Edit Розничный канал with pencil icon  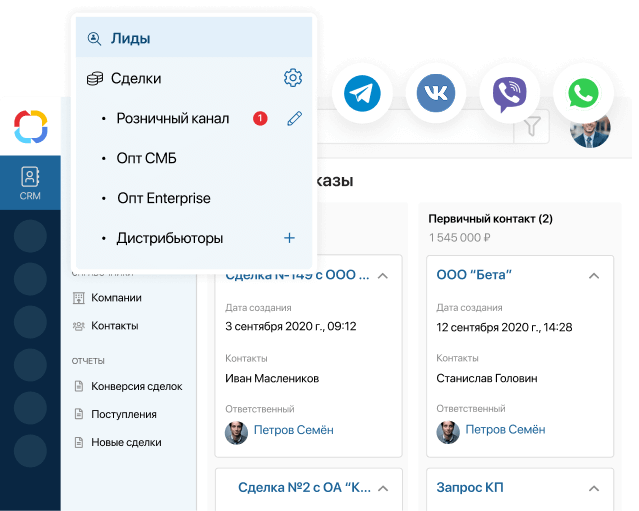point(294,119)
